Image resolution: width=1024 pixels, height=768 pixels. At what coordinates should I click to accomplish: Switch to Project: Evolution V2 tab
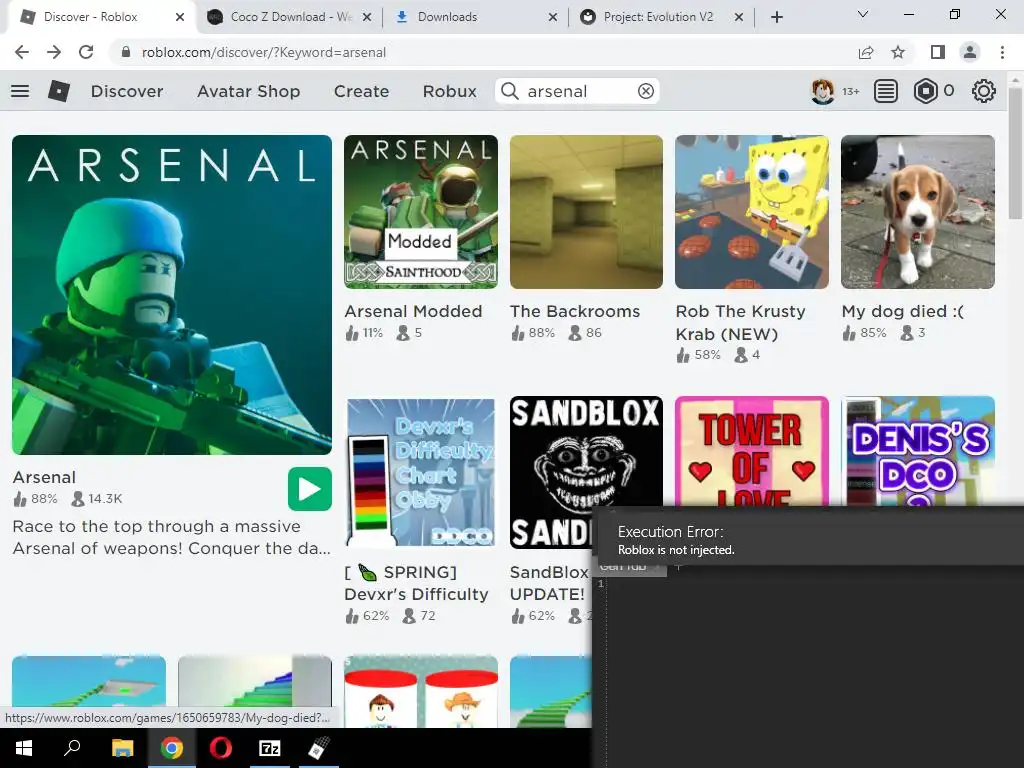tap(658, 17)
